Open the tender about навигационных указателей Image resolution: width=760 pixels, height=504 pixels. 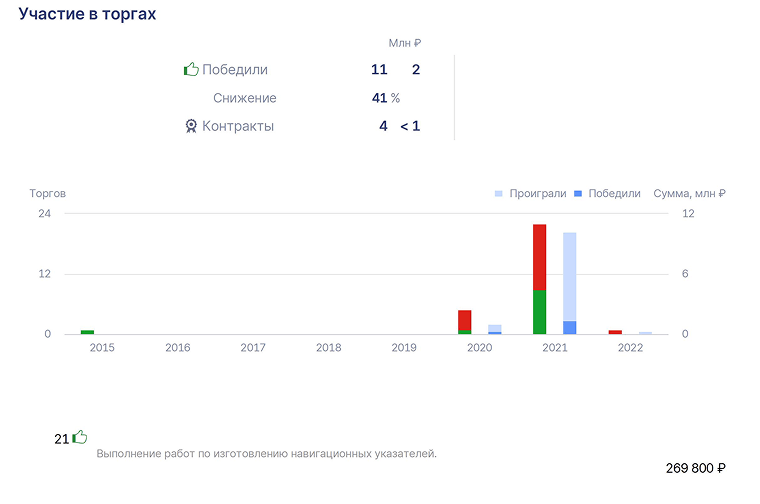coord(267,454)
